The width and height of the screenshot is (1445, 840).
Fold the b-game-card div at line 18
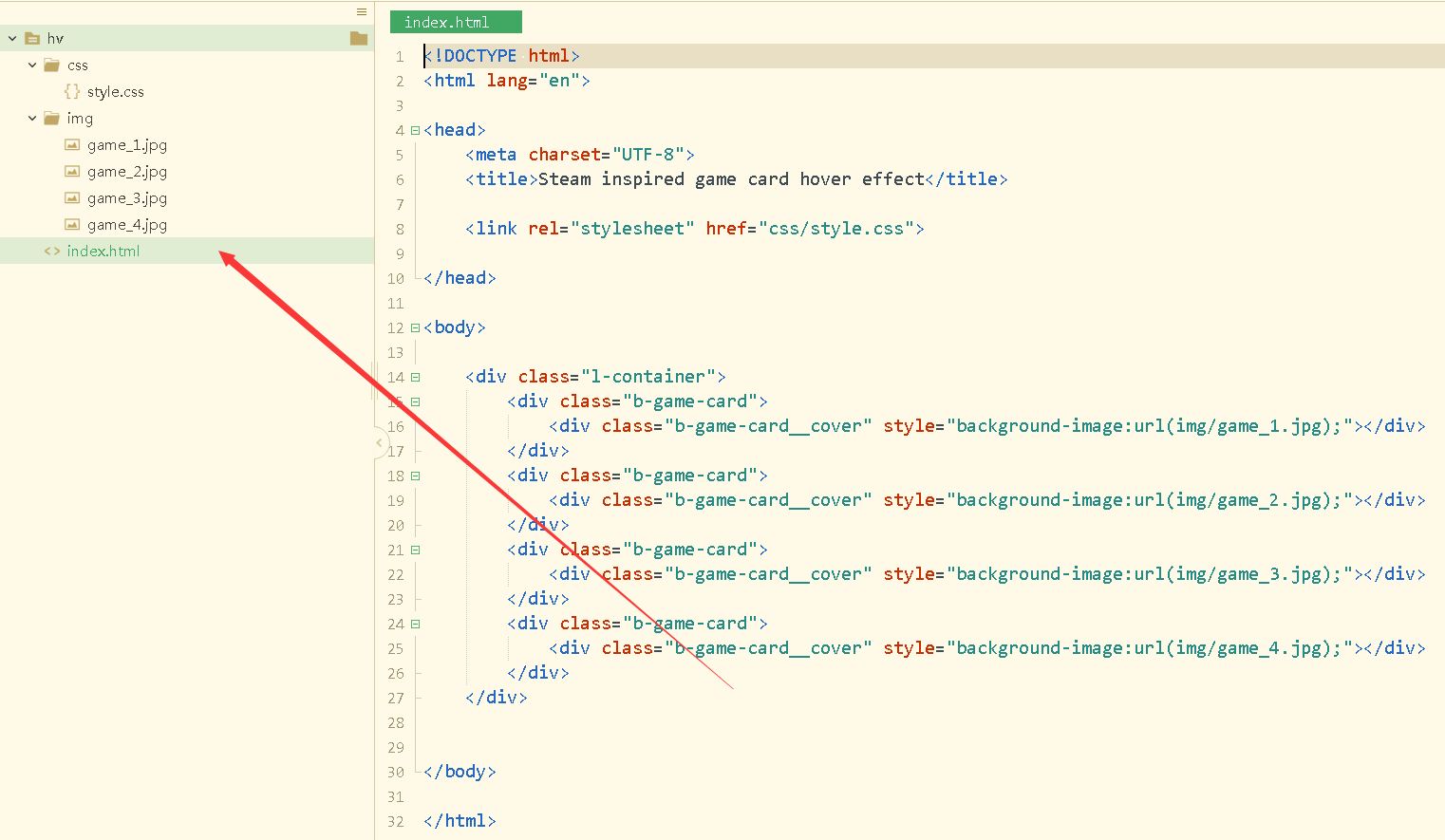click(x=415, y=476)
